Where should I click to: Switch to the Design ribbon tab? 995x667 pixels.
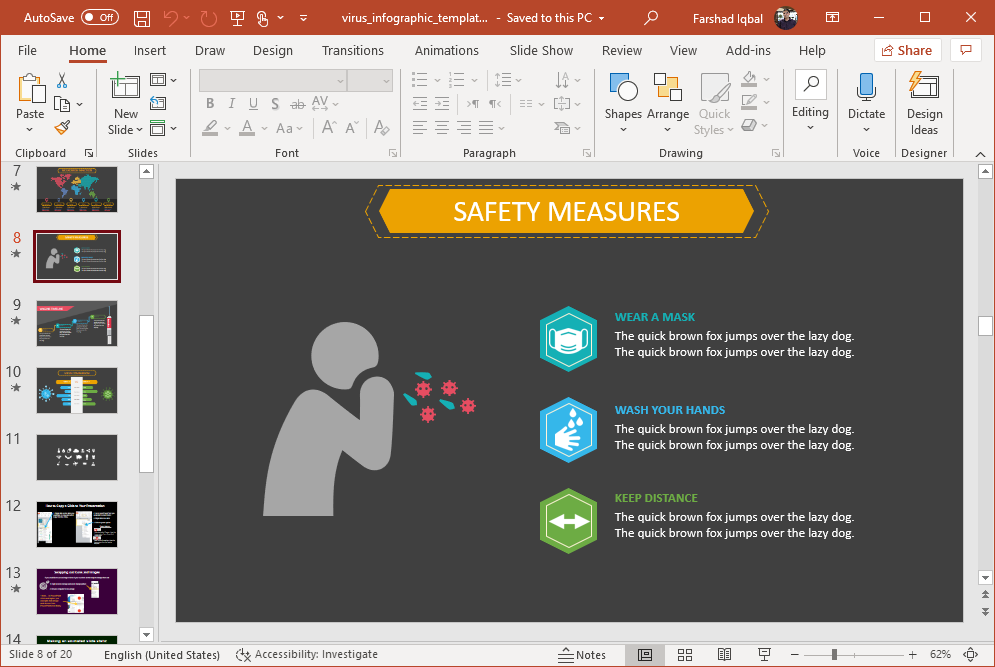[273, 51]
